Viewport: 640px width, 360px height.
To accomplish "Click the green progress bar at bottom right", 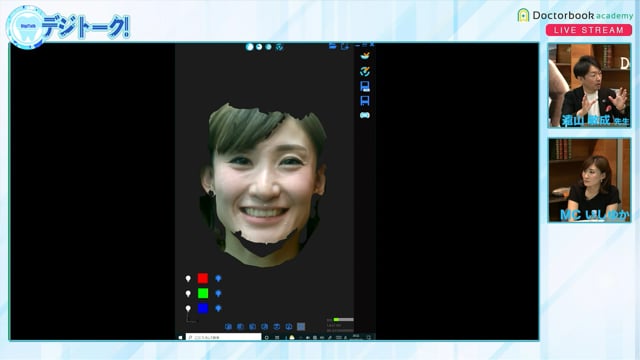I will click(343, 320).
